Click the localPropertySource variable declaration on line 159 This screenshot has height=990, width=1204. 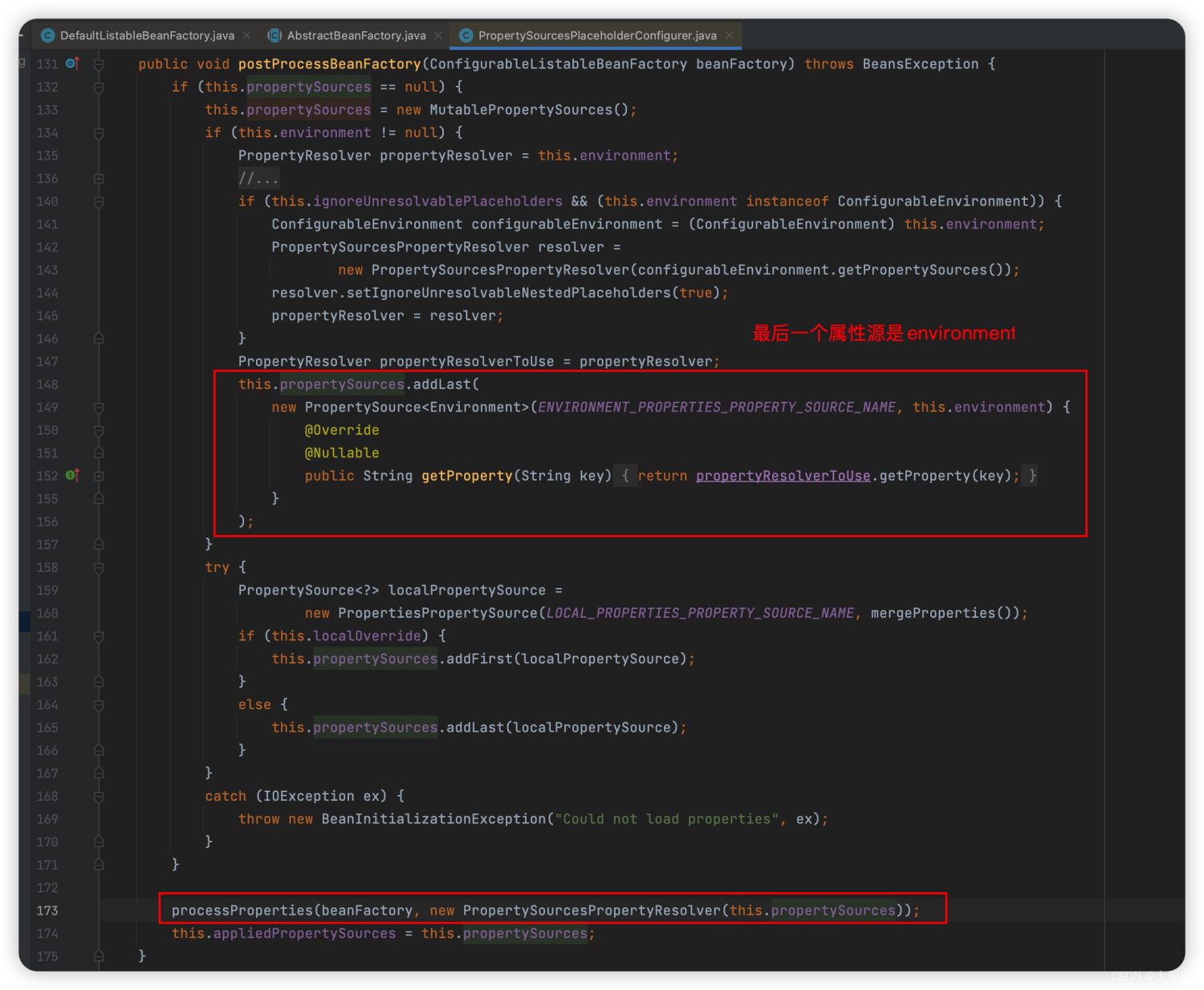coord(466,590)
